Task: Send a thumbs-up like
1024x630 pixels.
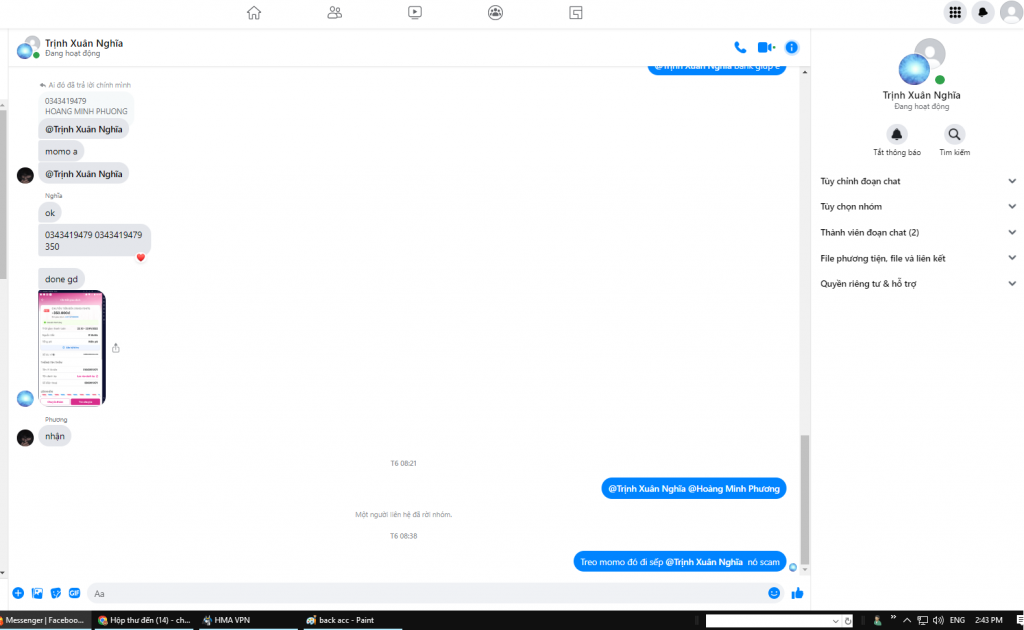Action: pyautogui.click(x=797, y=593)
